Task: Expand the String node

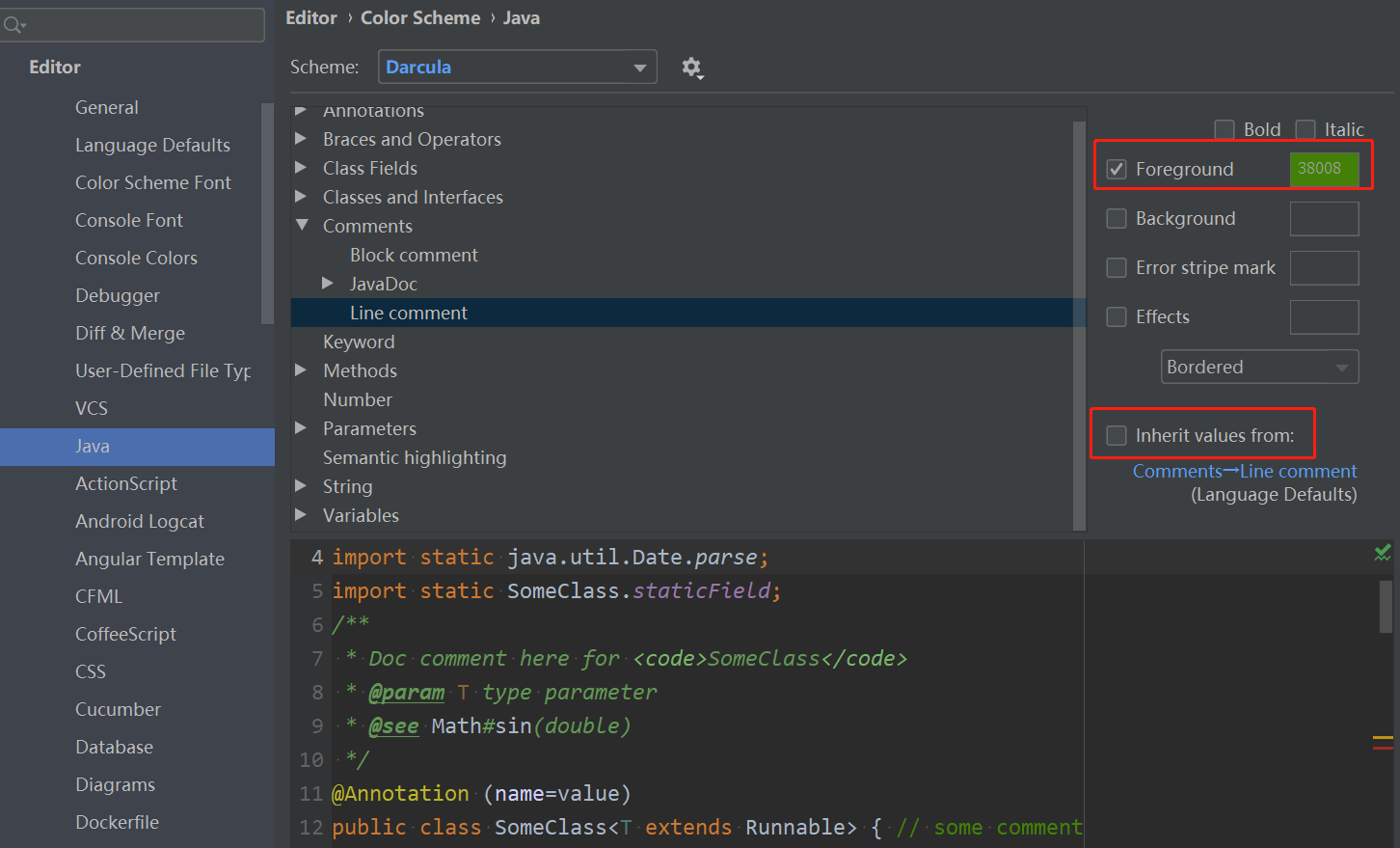Action: [301, 486]
